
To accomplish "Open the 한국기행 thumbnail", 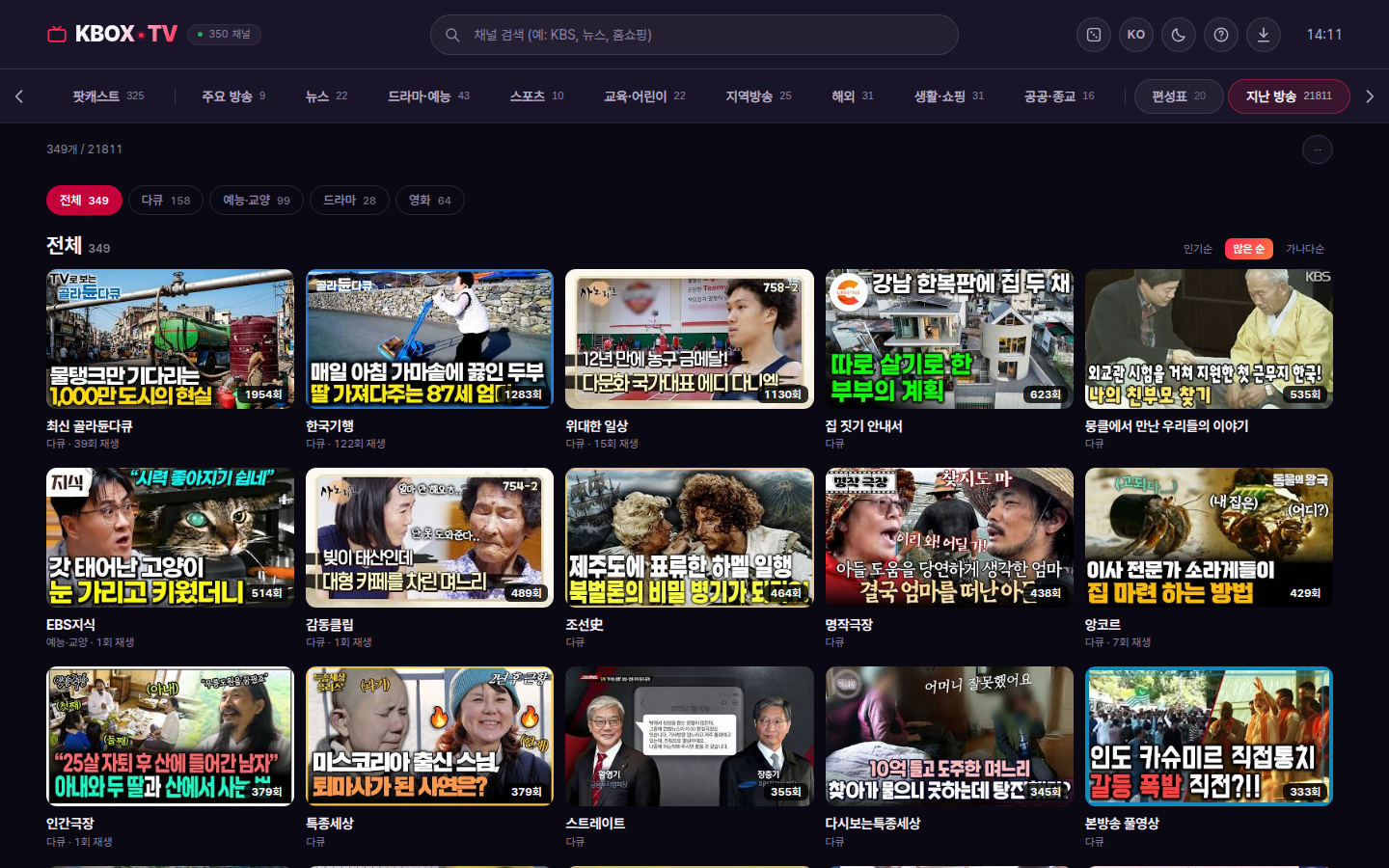I will tap(429, 339).
